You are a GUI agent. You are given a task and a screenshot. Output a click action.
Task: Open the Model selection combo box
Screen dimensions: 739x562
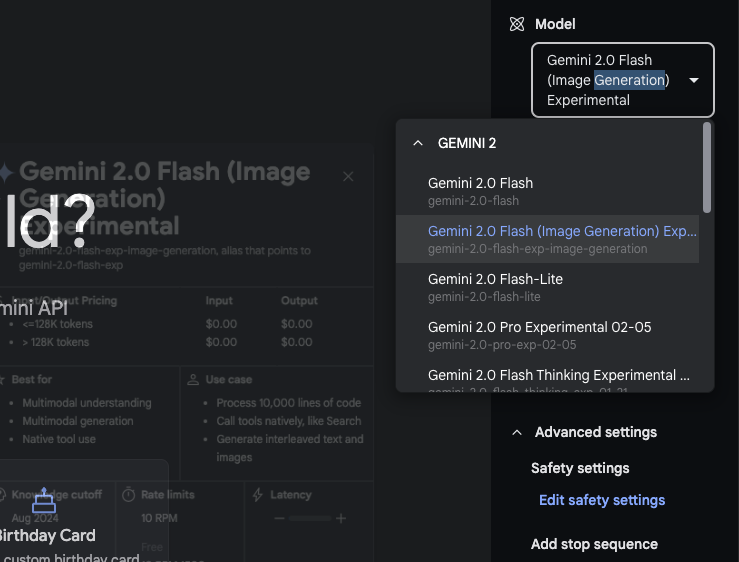622,80
